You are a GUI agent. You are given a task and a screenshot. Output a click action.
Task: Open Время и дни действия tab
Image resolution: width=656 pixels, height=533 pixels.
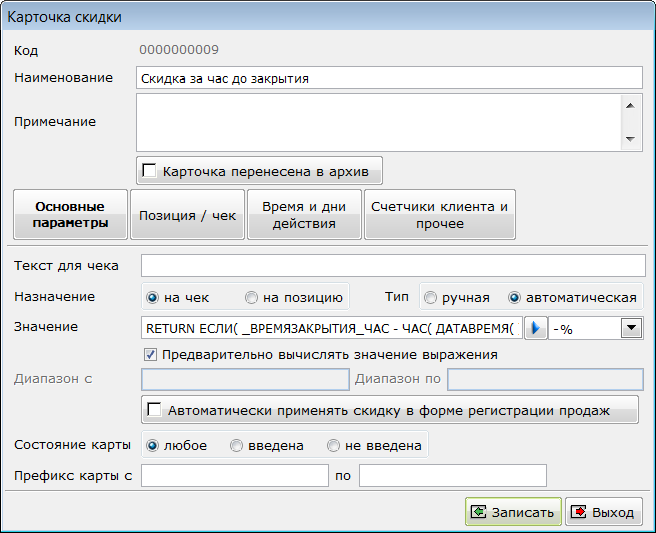[x=304, y=214]
